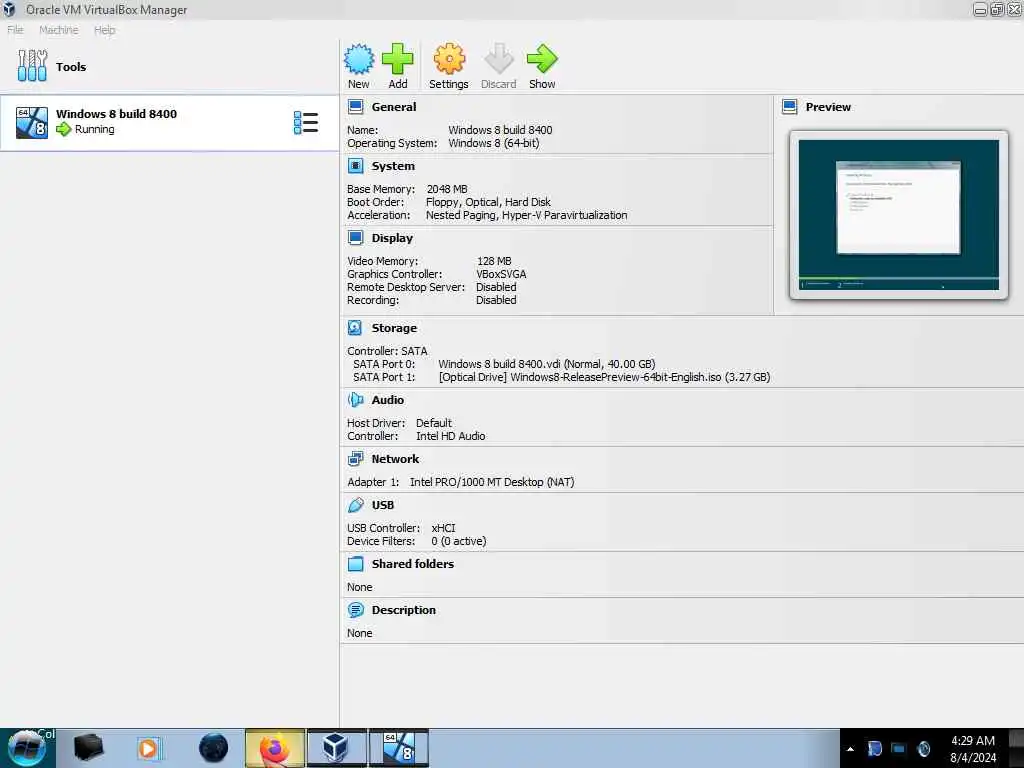Click the Windows 8 build 8400.vdi disk entry
This screenshot has width=1024, height=768.
tap(547, 364)
